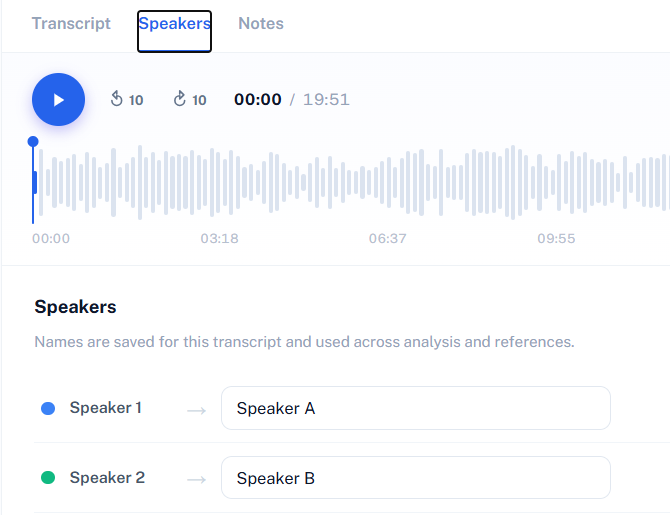
Task: Skip forward 10 seconds
Action: coord(190,99)
